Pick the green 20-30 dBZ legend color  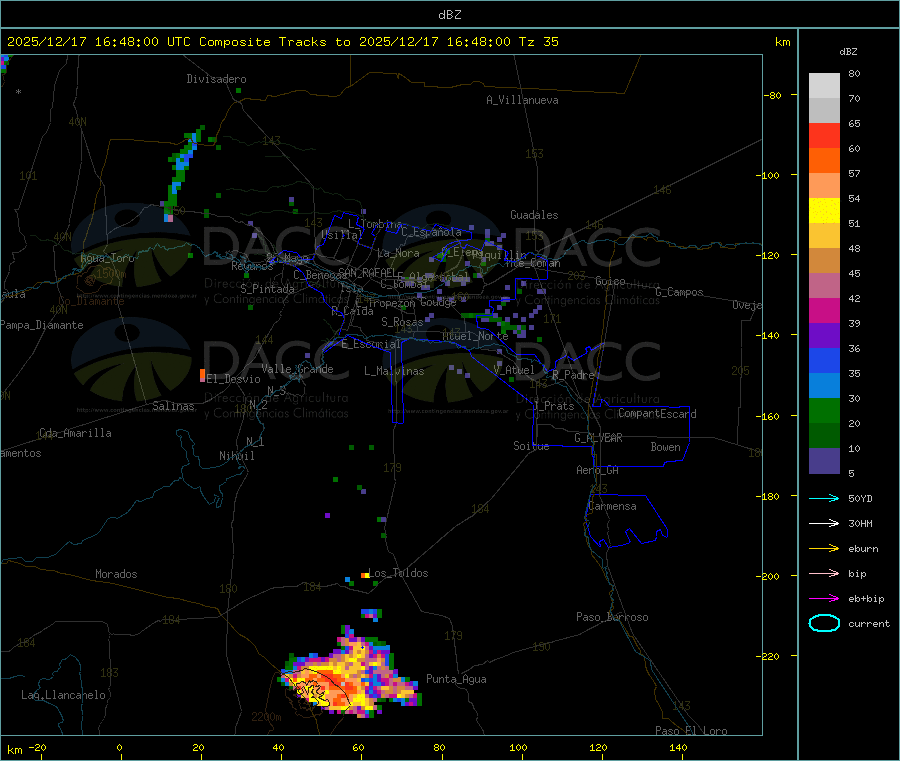[824, 410]
